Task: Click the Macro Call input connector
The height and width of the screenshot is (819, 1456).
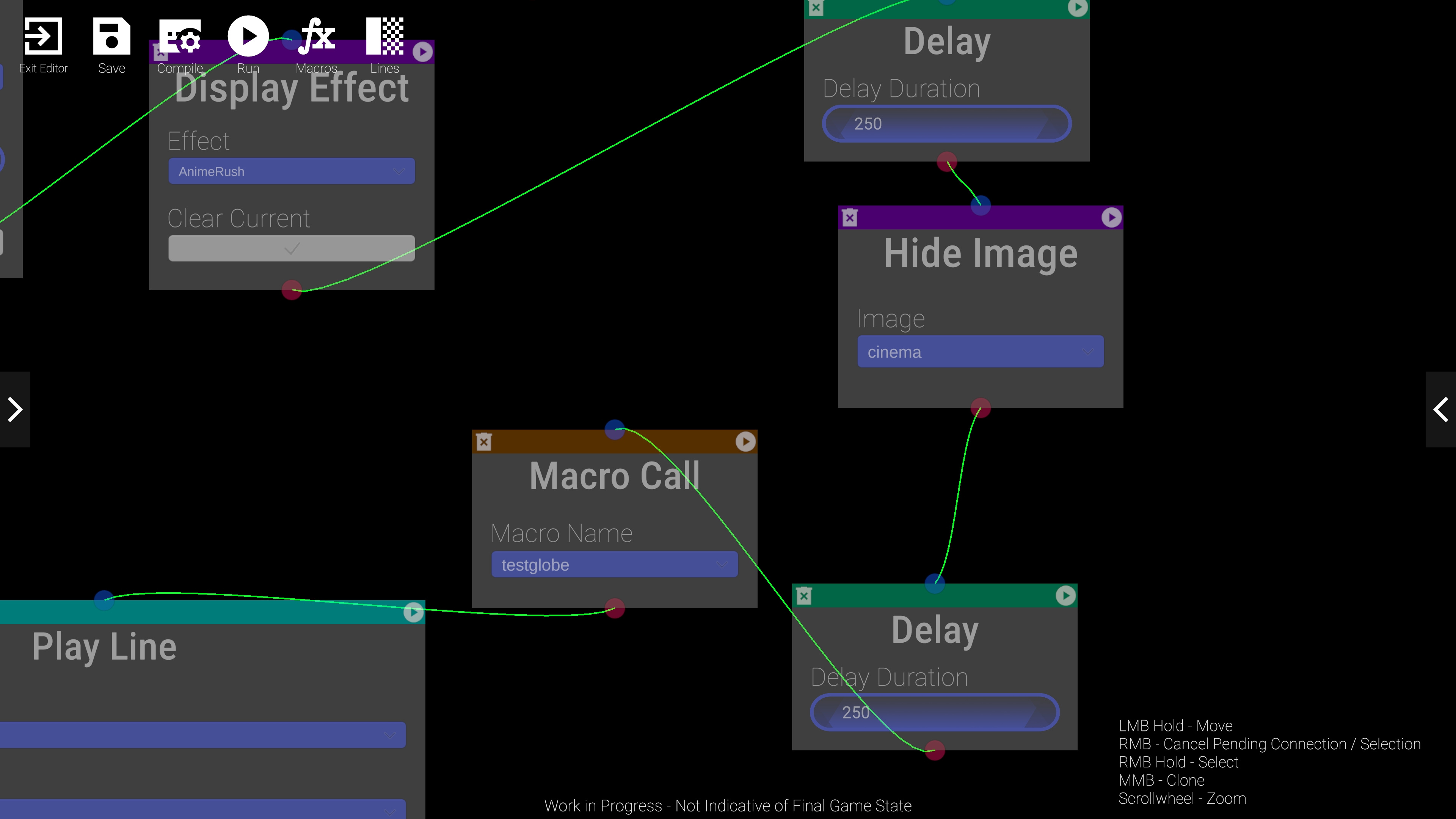Action: pos(614,430)
